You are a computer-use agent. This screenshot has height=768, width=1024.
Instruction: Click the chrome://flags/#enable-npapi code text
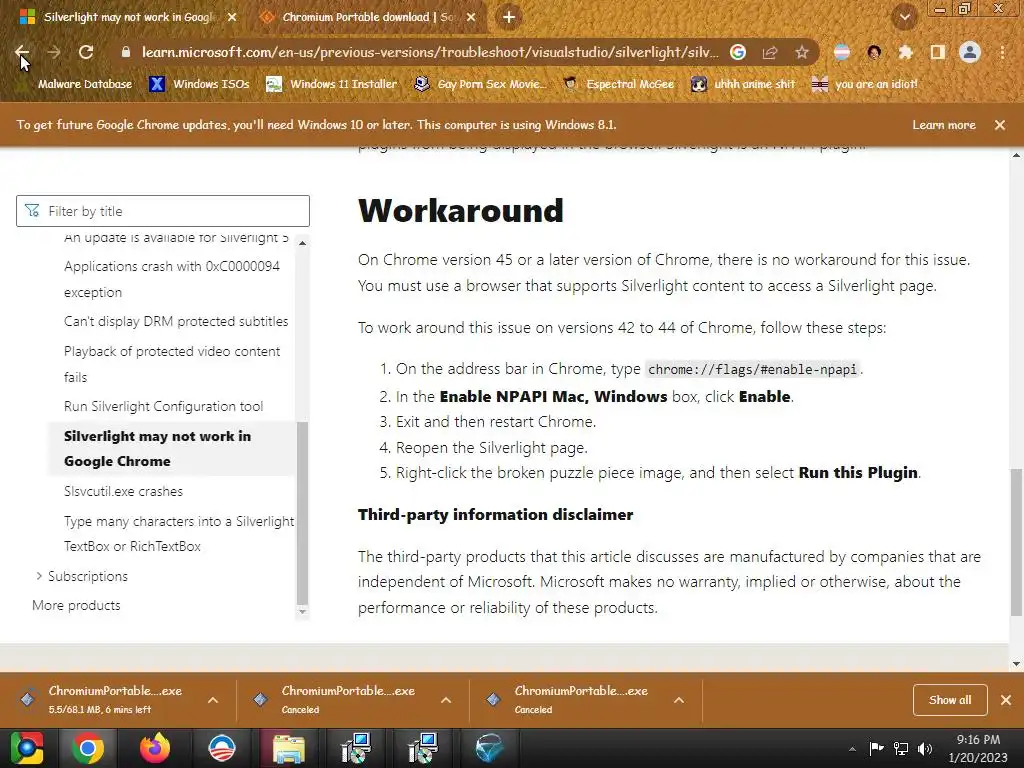[752, 370]
